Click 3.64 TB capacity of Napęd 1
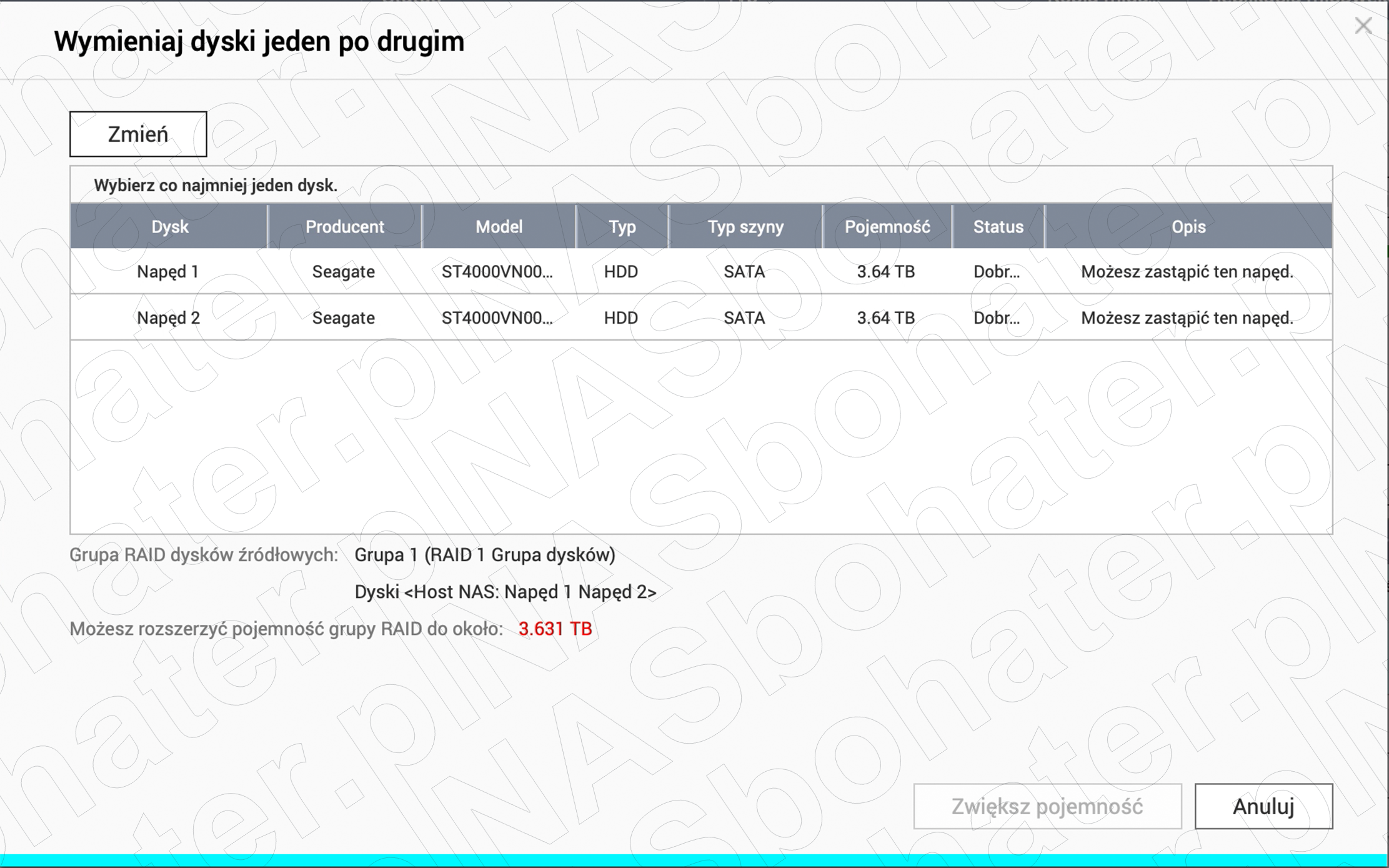Image resolution: width=1389 pixels, height=868 pixels. tap(885, 272)
